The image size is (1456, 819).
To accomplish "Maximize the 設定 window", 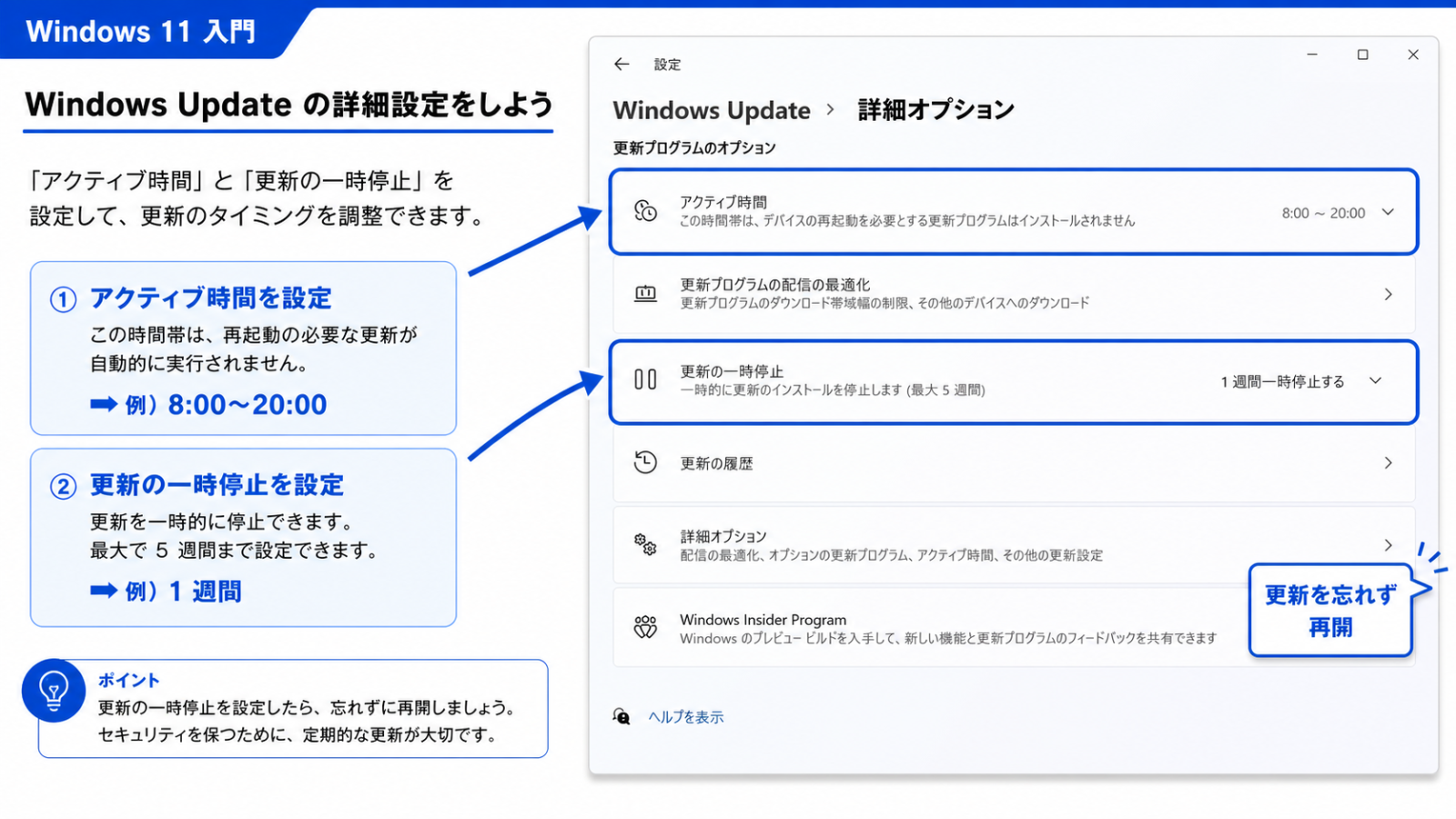I will point(1362,55).
